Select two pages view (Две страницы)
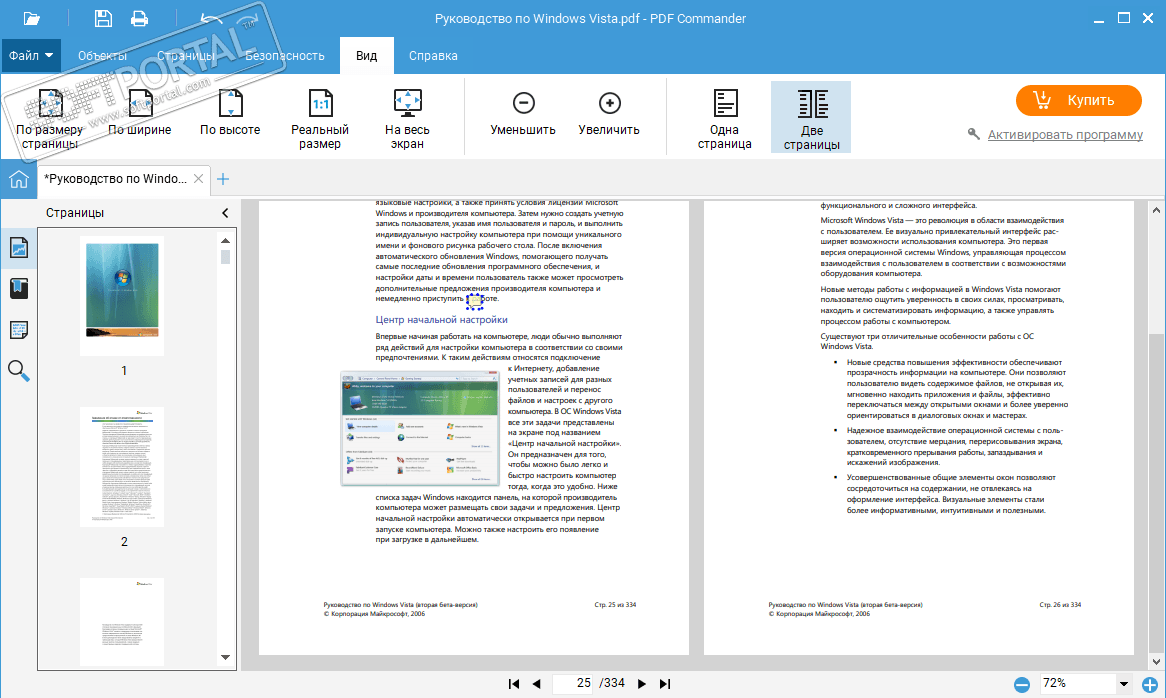 click(811, 117)
